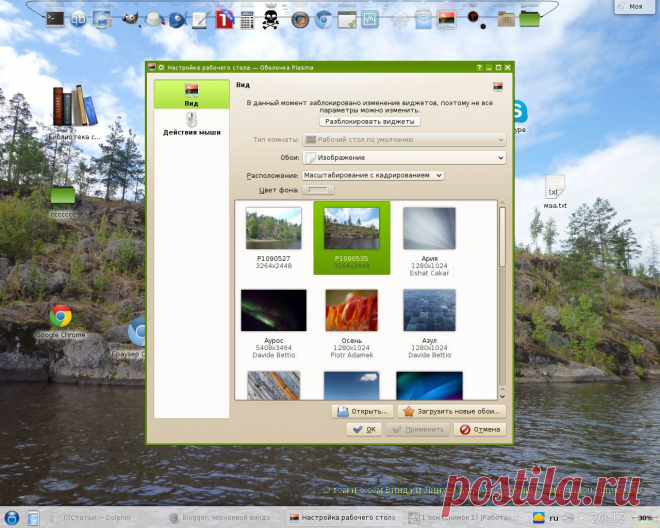Switch to Действия мыши section
Viewport: 660px width, 528px height.
click(190, 125)
